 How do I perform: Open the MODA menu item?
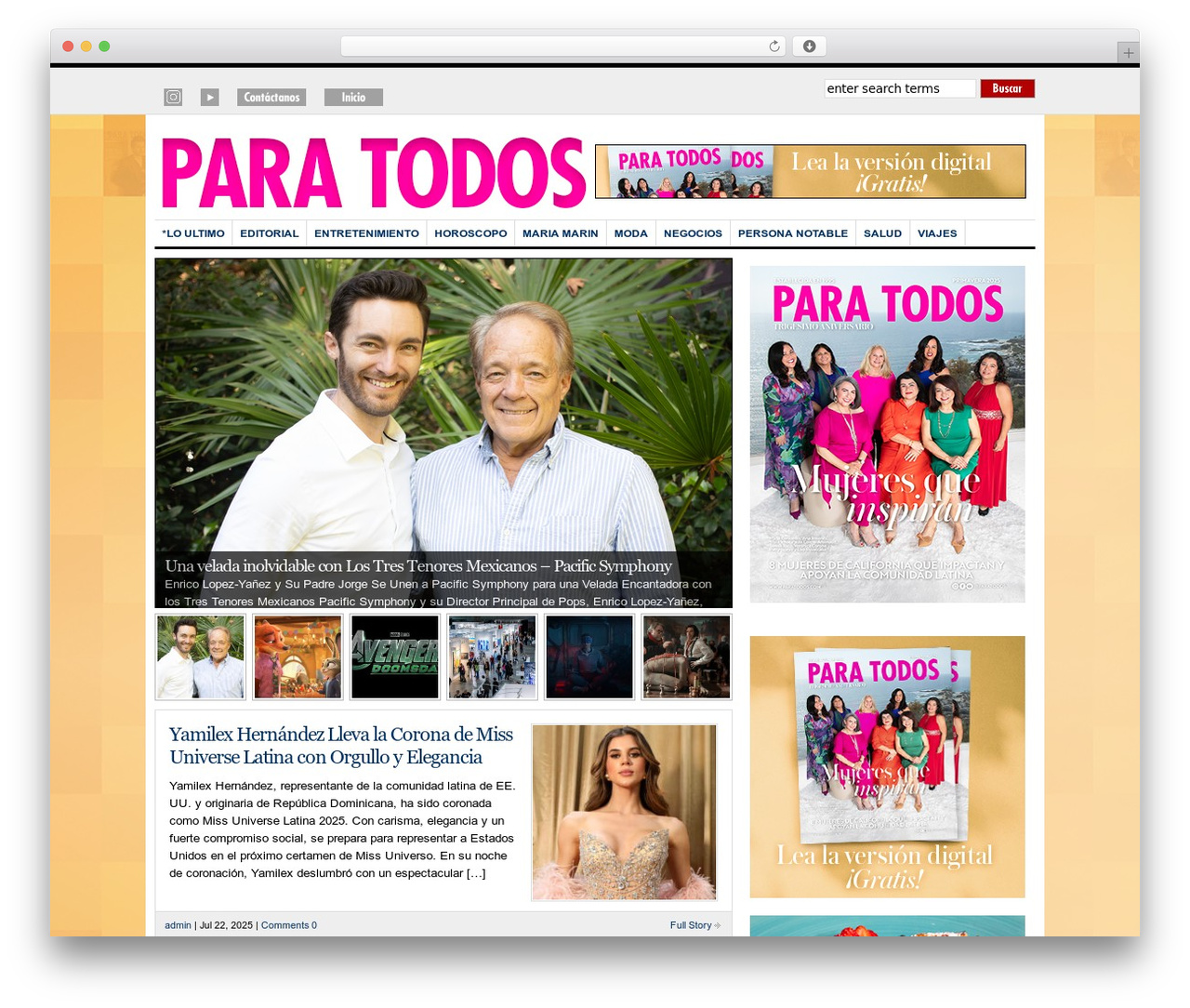(631, 233)
